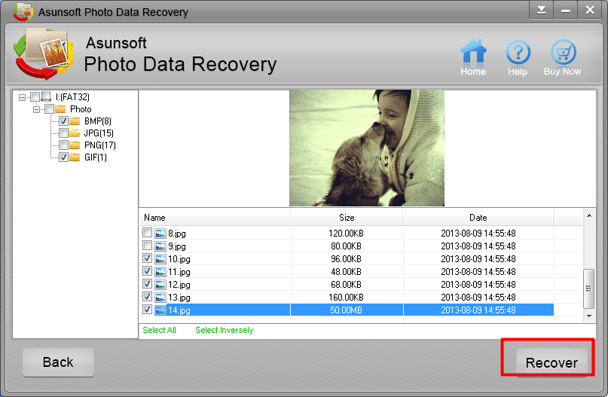
Task: Select the I:(FAT32) tree label
Action: [x=72, y=97]
